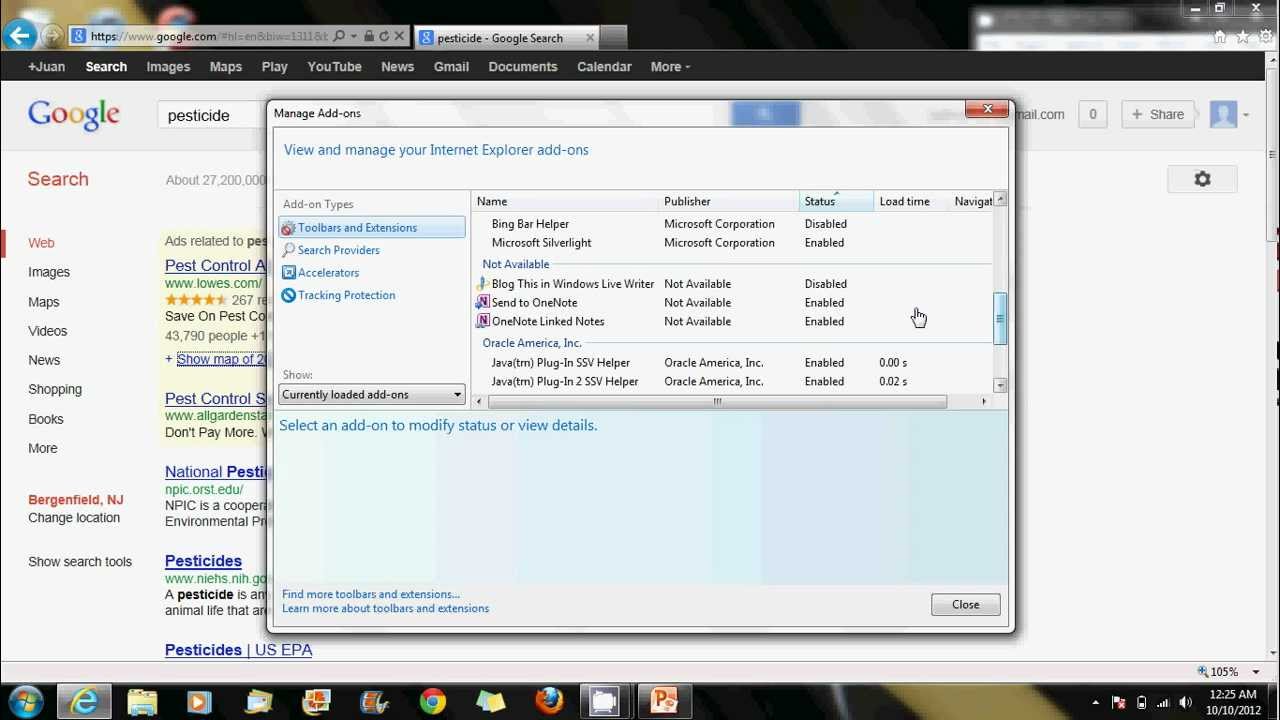The height and width of the screenshot is (720, 1280).
Task: Expand the Google More menu
Action: (x=670, y=67)
